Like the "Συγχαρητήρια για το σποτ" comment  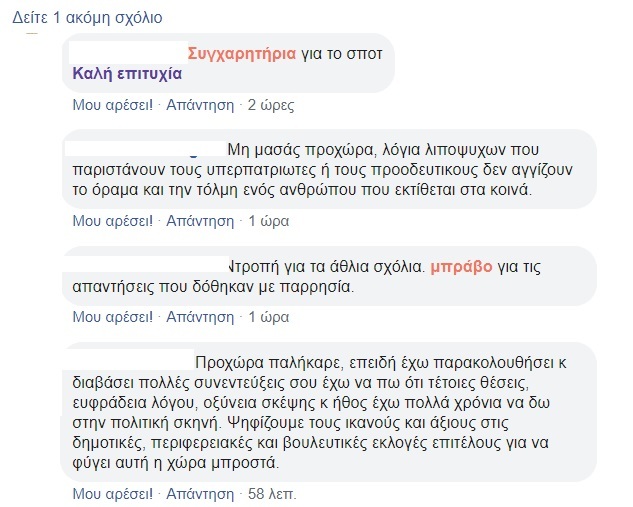click(x=112, y=103)
